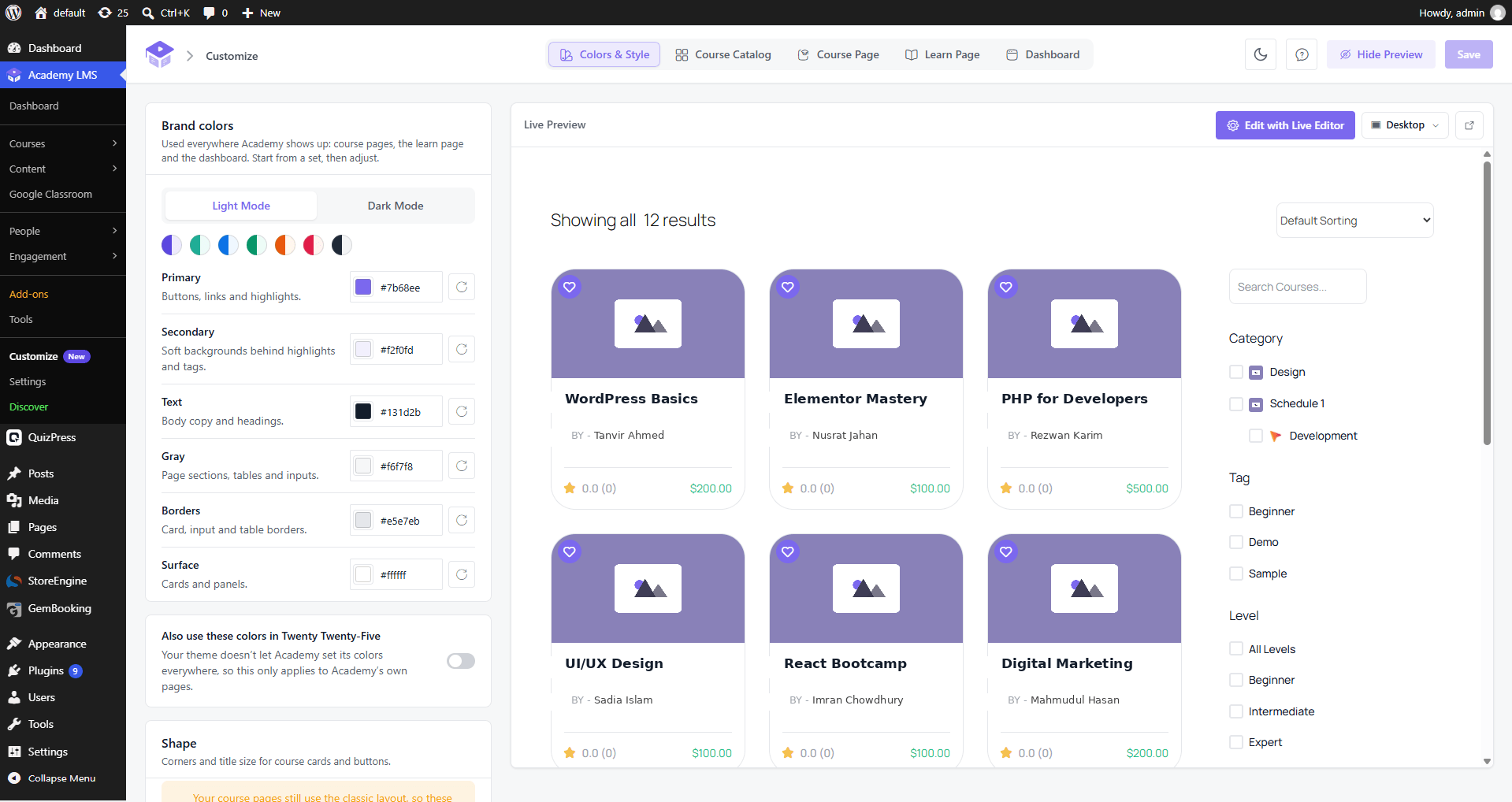
Task: Open the Ctrl+K search icon
Action: coord(147,13)
